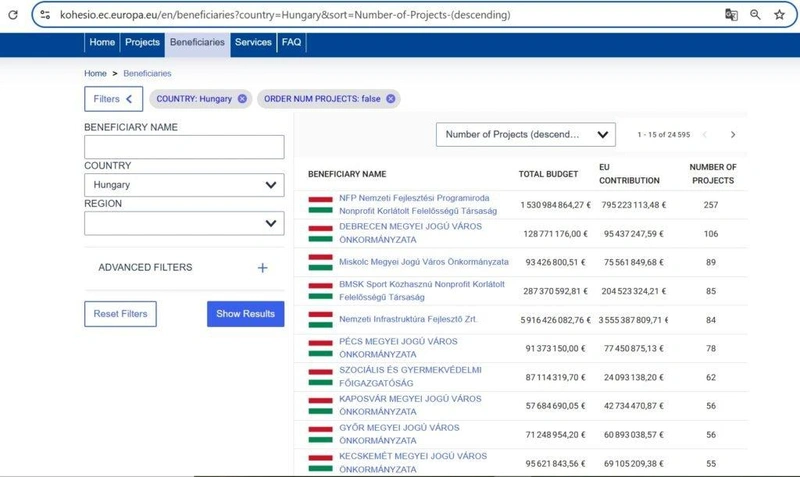Focus the Beneficiary Name input field
Image resolution: width=800 pixels, height=477 pixels.
[x=184, y=147]
